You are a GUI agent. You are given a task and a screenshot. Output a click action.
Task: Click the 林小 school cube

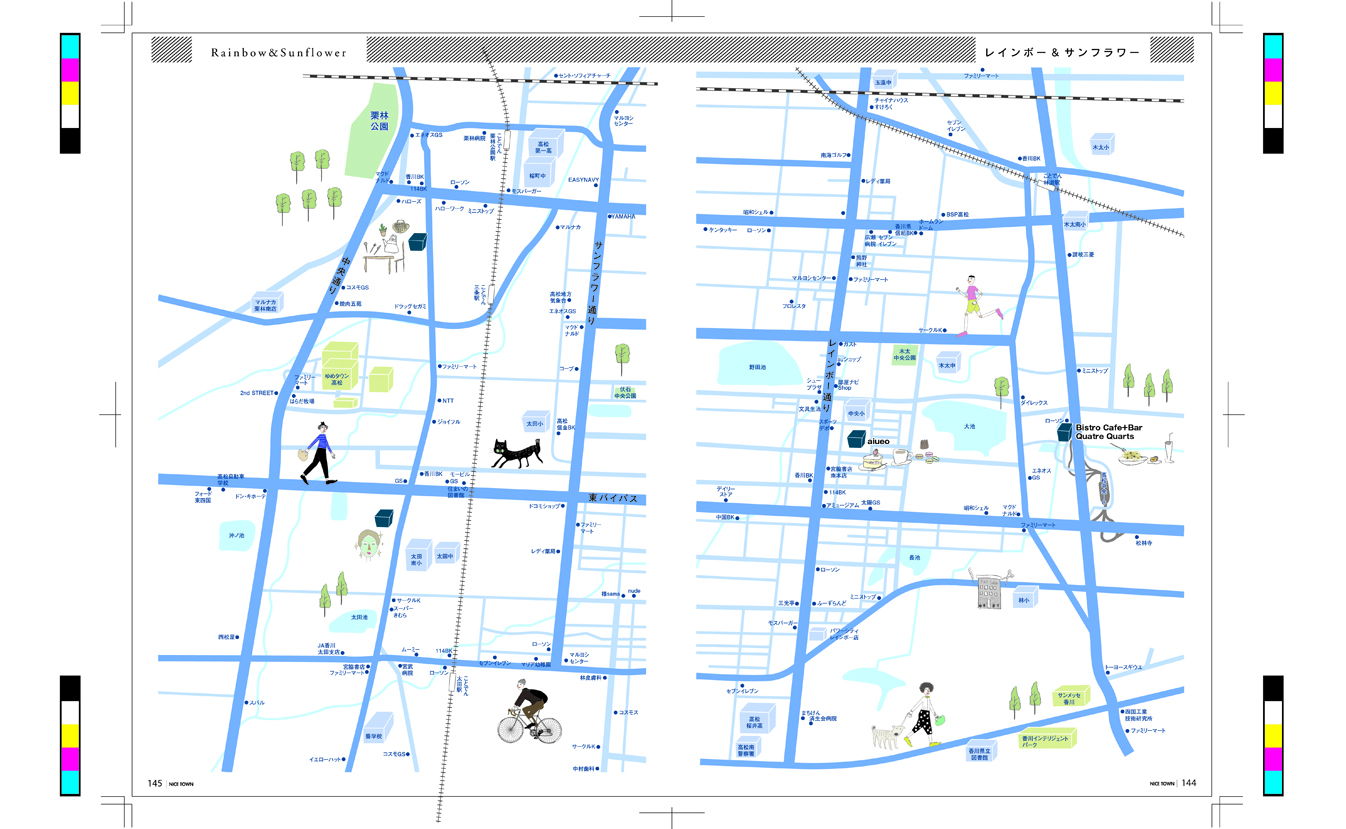click(x=1023, y=598)
